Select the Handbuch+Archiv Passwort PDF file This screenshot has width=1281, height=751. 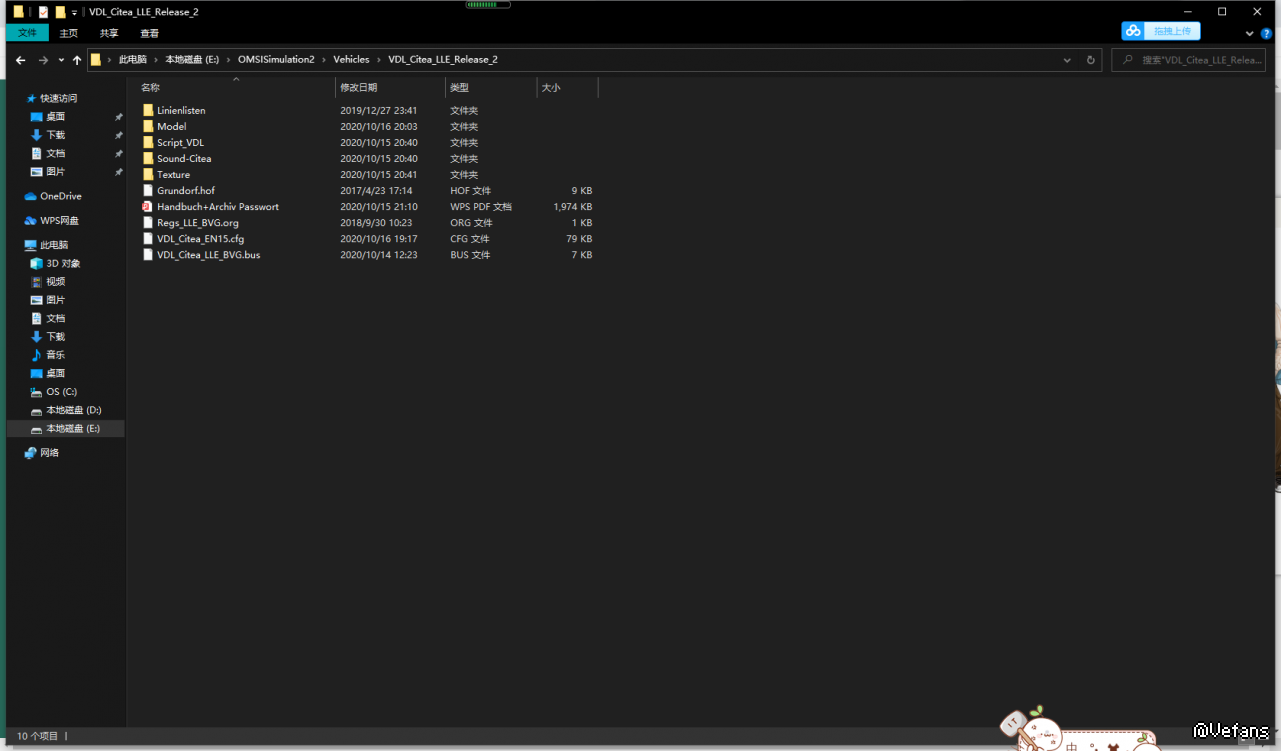click(218, 206)
